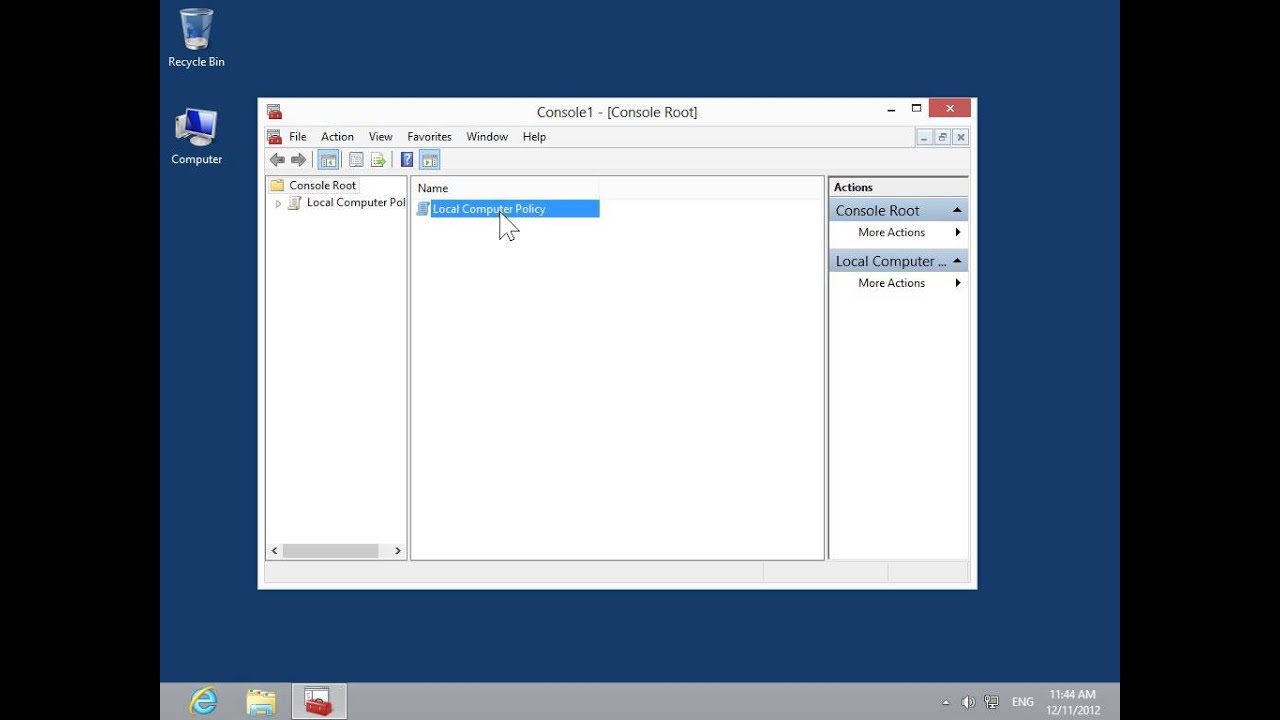Open More Actions under Console Root
This screenshot has width=1280, height=720.
891,232
